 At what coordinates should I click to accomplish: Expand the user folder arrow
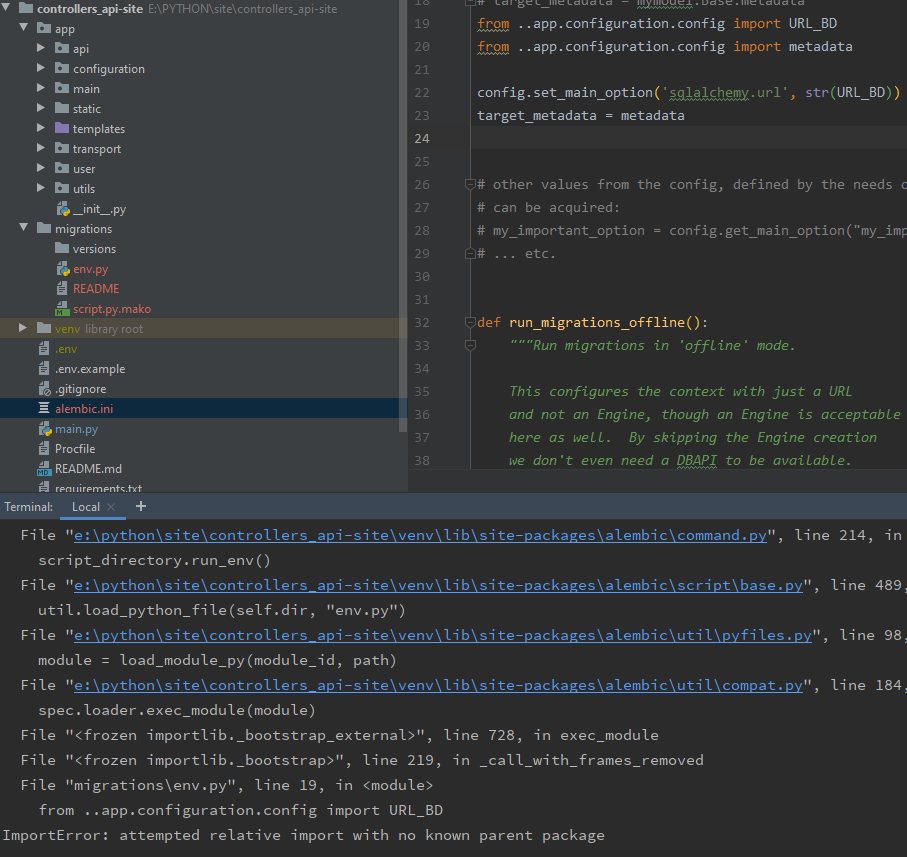pyautogui.click(x=41, y=168)
